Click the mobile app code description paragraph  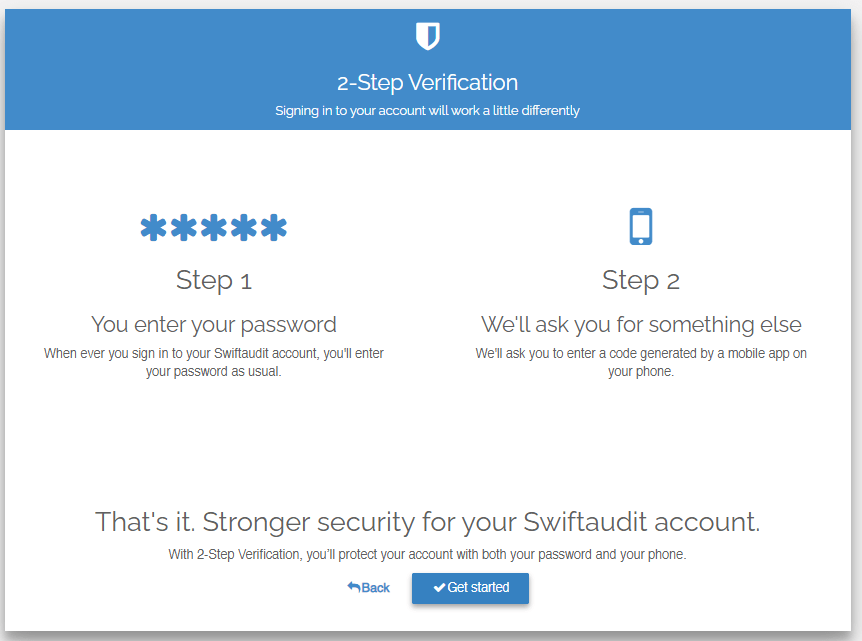coord(641,362)
